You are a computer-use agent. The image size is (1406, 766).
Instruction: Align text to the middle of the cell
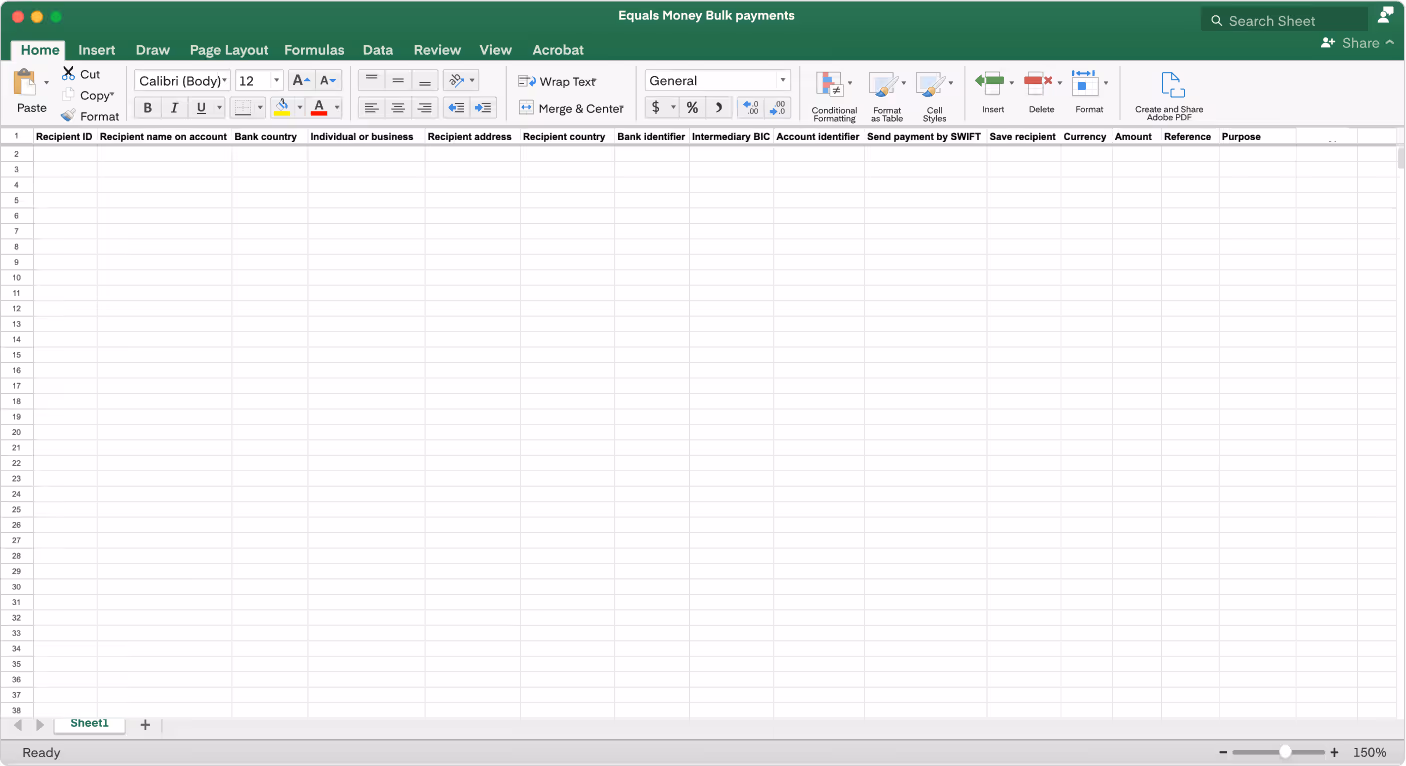(x=398, y=80)
